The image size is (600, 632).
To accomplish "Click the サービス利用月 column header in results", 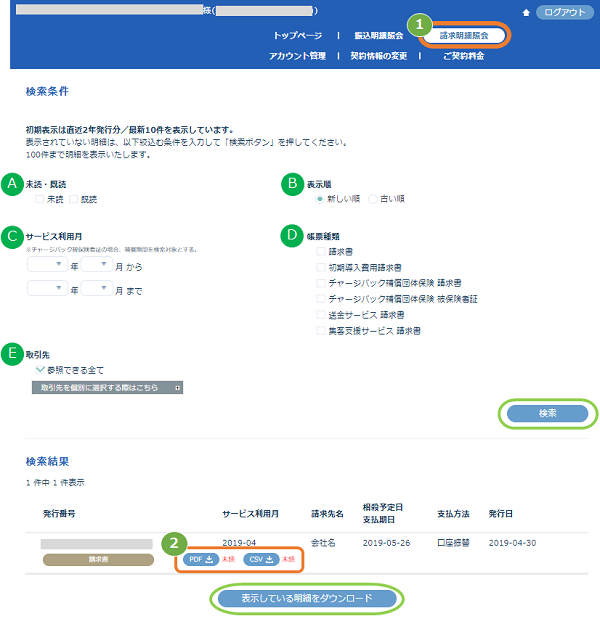I will (x=250, y=514).
